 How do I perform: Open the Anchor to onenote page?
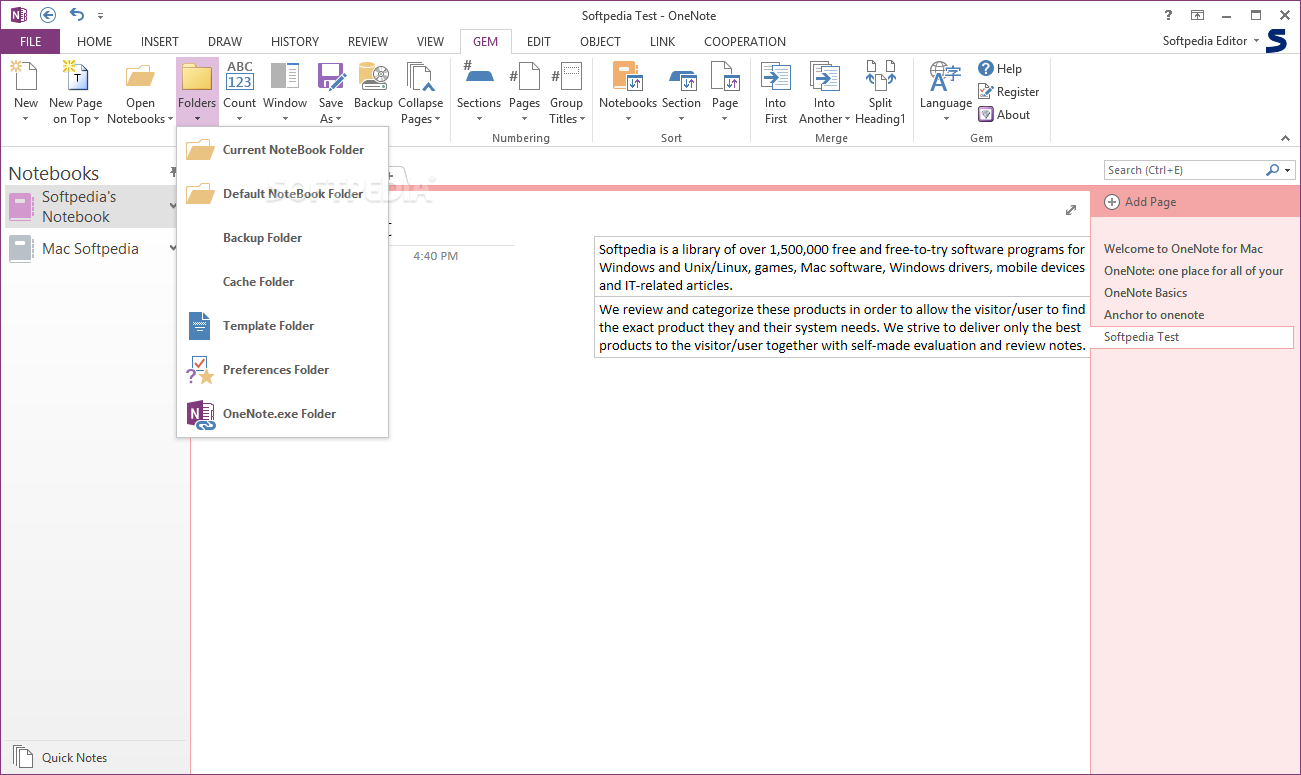point(1154,315)
